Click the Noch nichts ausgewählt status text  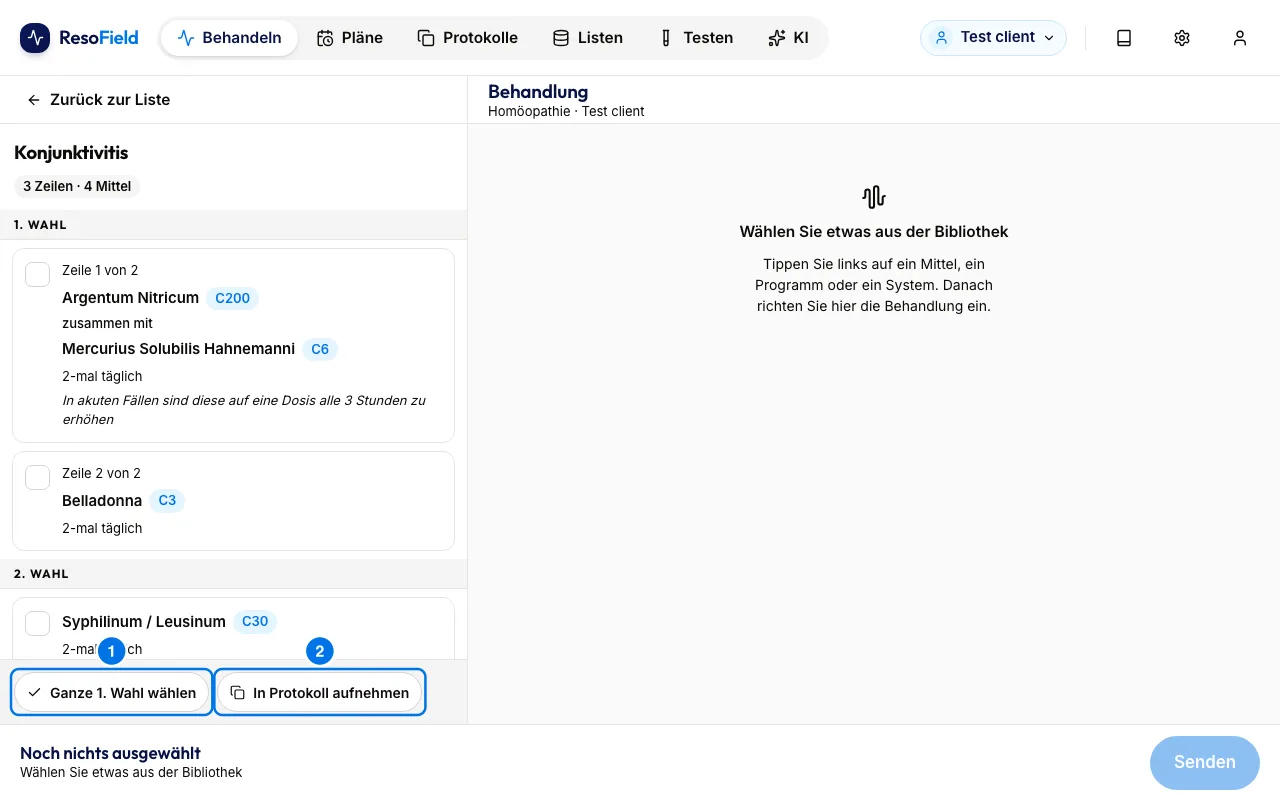coord(110,753)
